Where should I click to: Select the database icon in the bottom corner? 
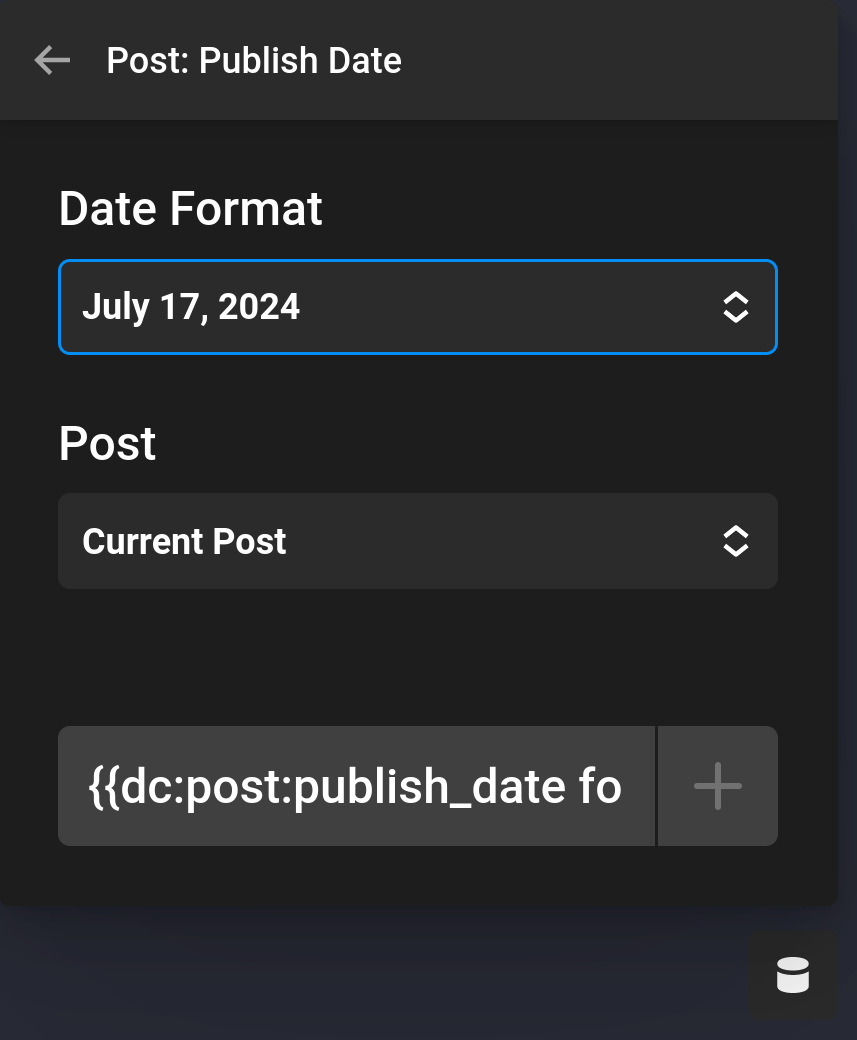pos(792,975)
